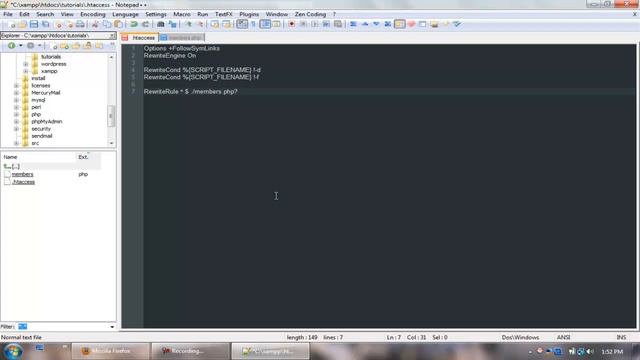
Task: Toggle show all characters pilcrow icon
Action: pyautogui.click(x=253, y=24)
